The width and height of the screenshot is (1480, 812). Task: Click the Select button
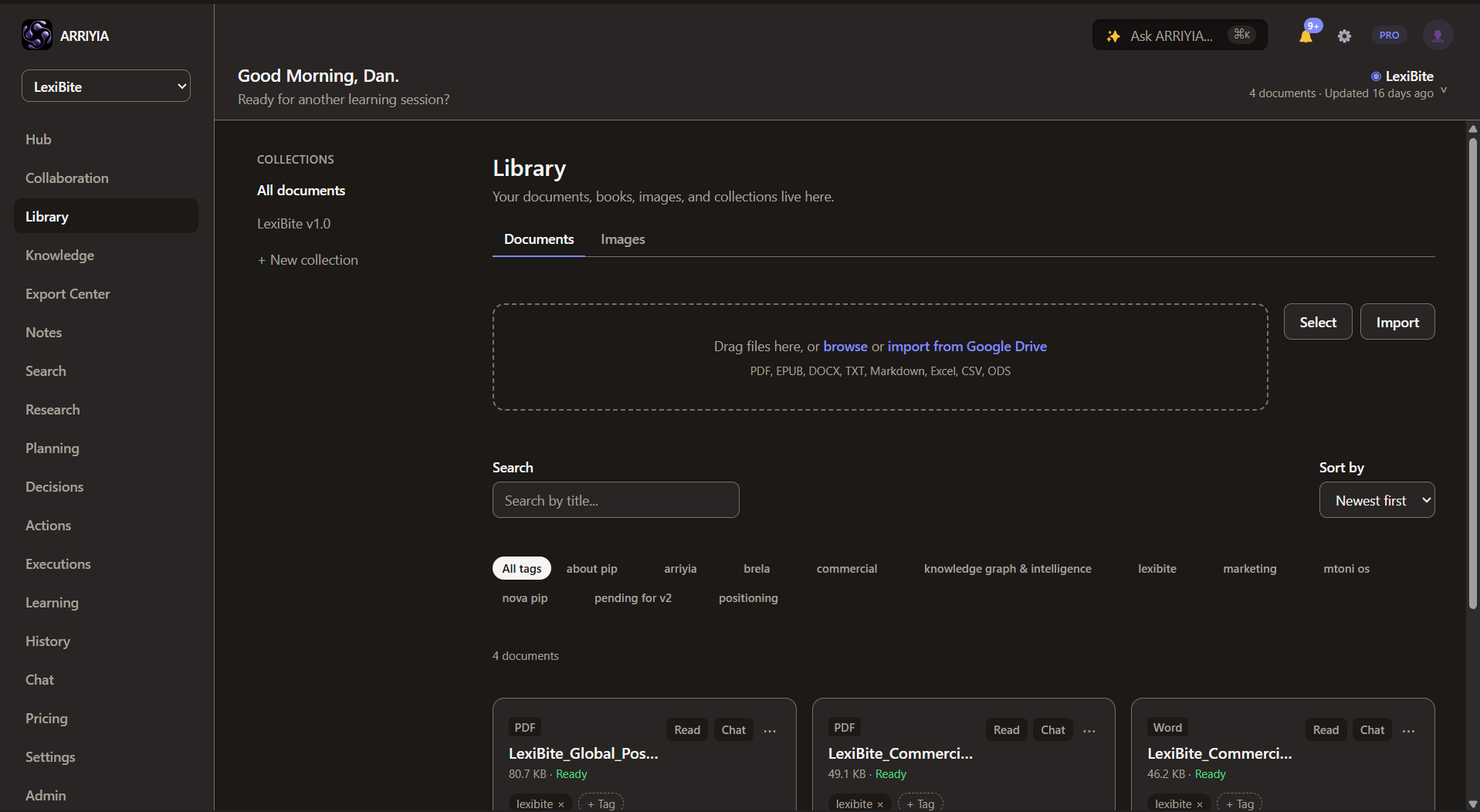point(1318,322)
